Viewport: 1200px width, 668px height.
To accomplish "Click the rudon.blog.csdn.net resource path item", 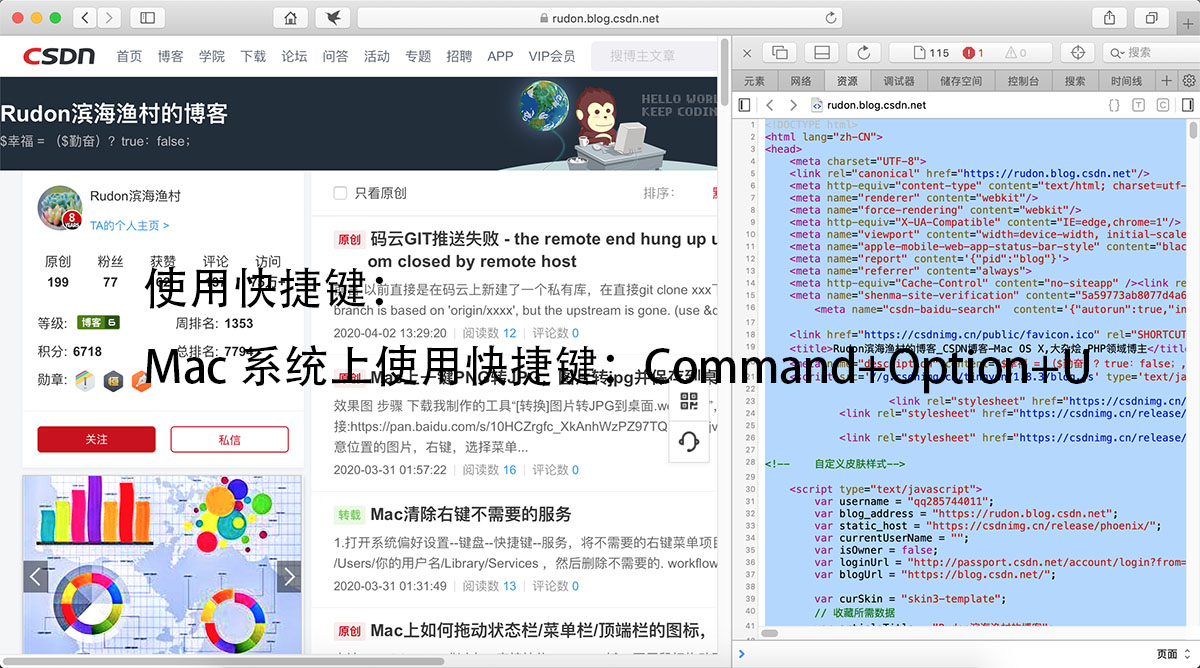I will tap(868, 105).
